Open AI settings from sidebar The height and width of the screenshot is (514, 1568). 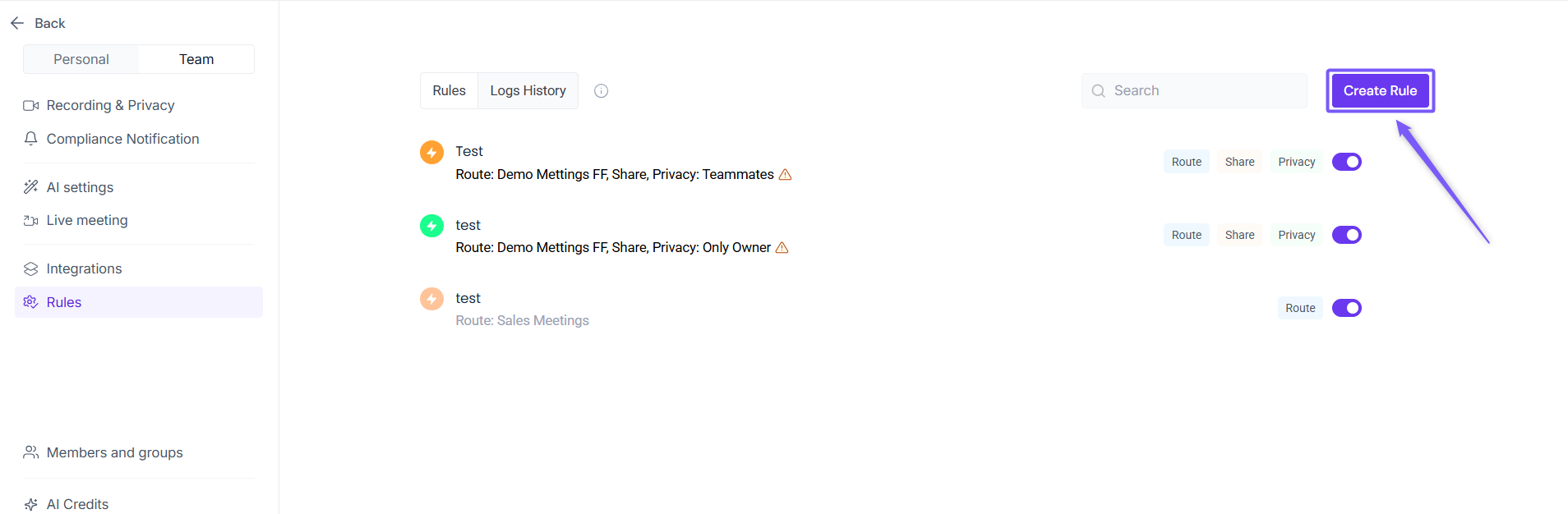[x=80, y=187]
